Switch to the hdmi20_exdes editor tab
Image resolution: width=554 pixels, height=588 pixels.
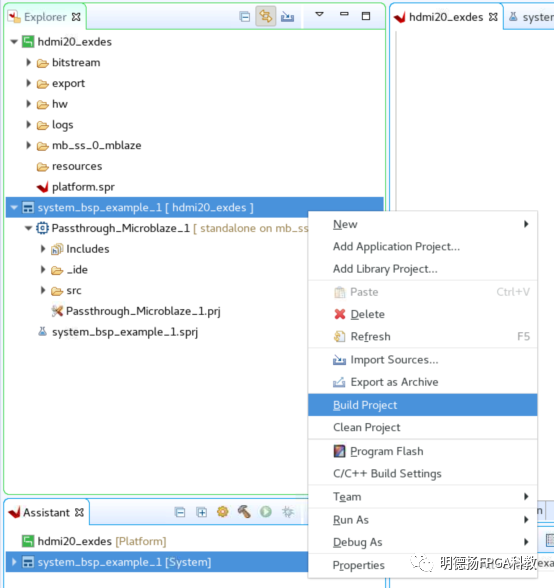pos(446,17)
